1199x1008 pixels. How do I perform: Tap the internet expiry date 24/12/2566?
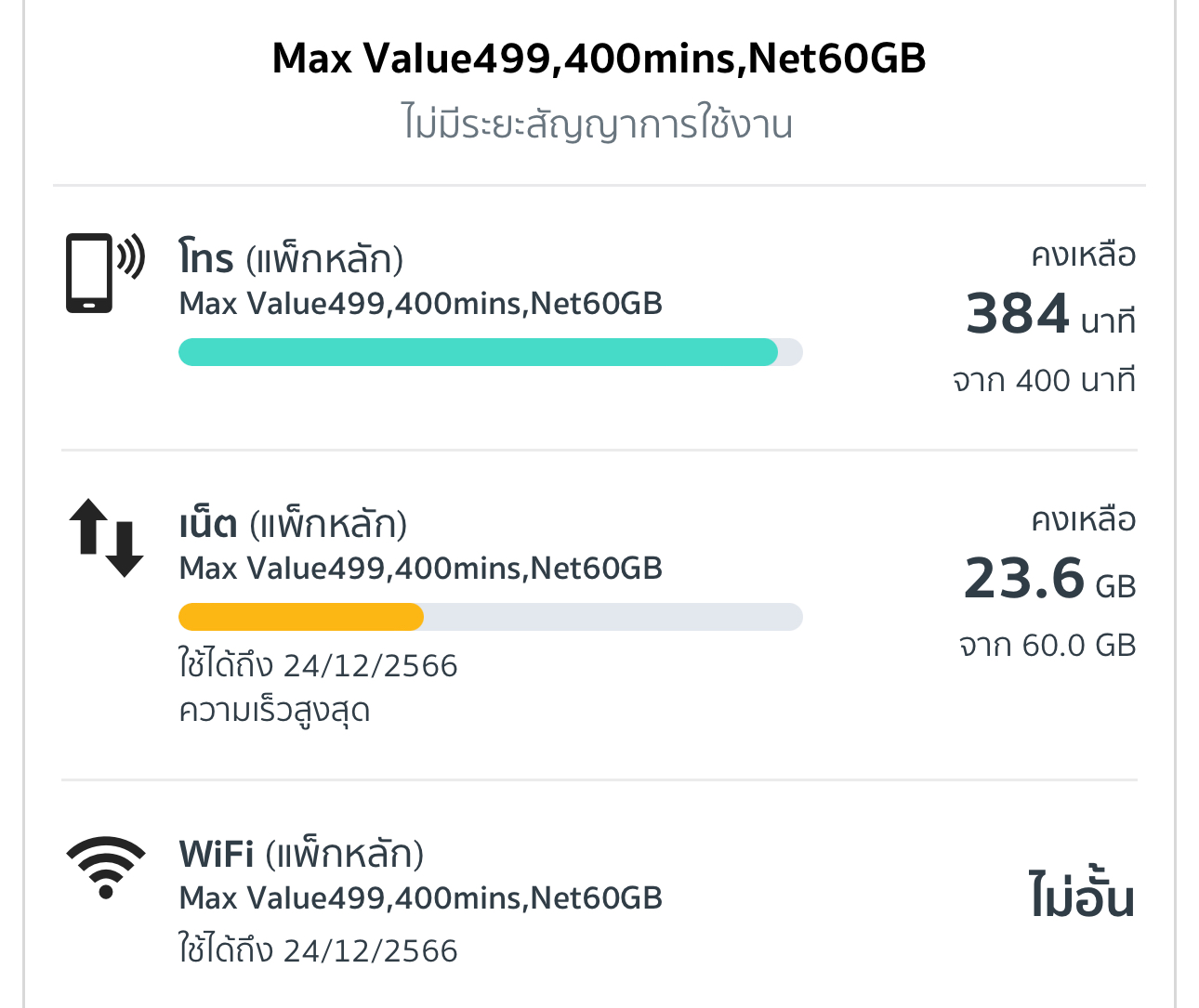coord(318,665)
